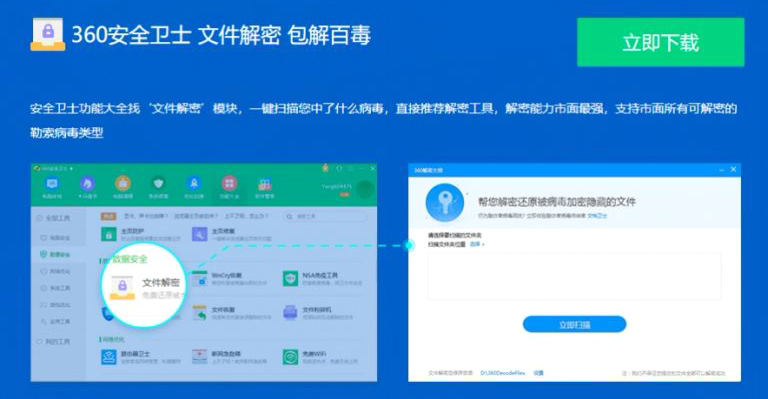Click the tool search input field
The width and height of the screenshot is (768, 399).
point(325,216)
